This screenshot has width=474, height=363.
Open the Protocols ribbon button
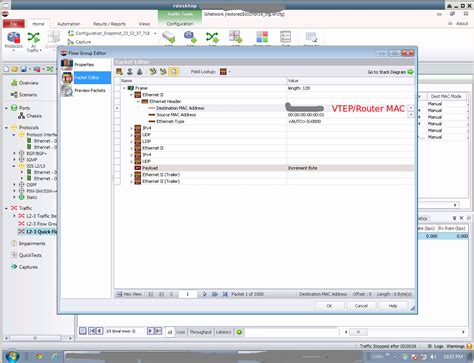[x=14, y=41]
